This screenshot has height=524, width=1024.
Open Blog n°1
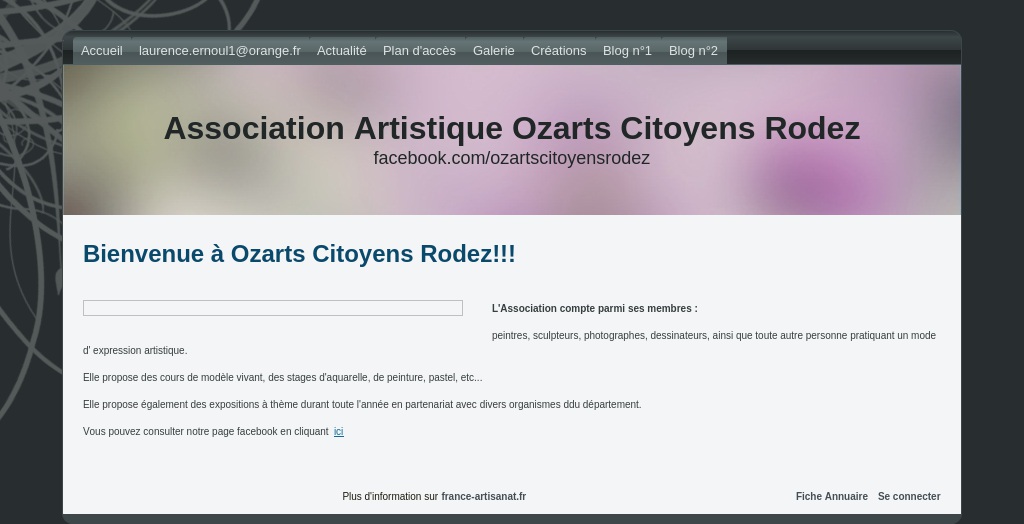coord(627,51)
